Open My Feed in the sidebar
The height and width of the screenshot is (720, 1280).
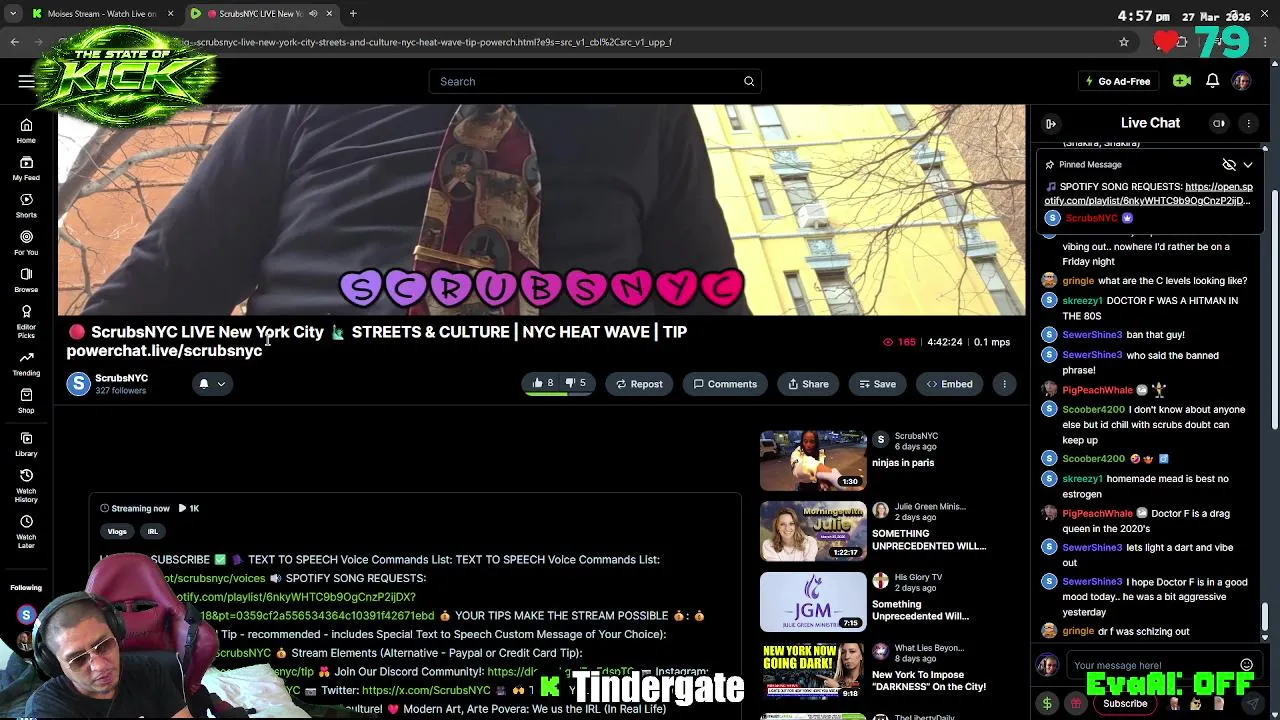[x=26, y=168]
